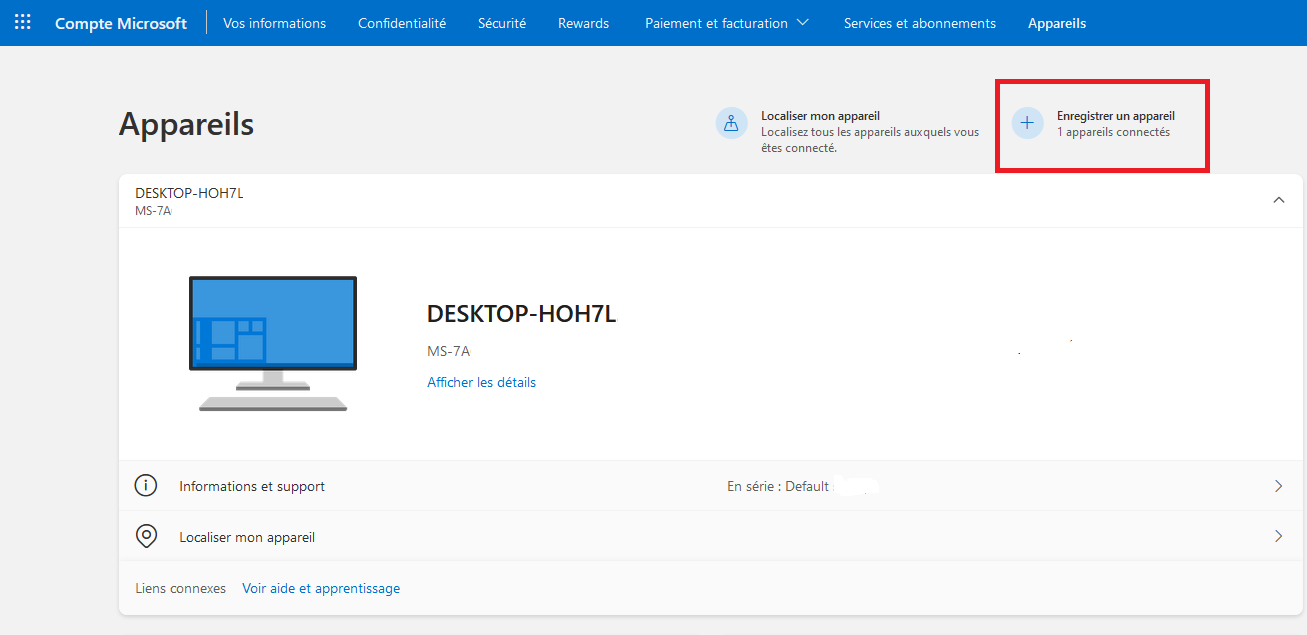Click the location pin icon in device row

146,537
